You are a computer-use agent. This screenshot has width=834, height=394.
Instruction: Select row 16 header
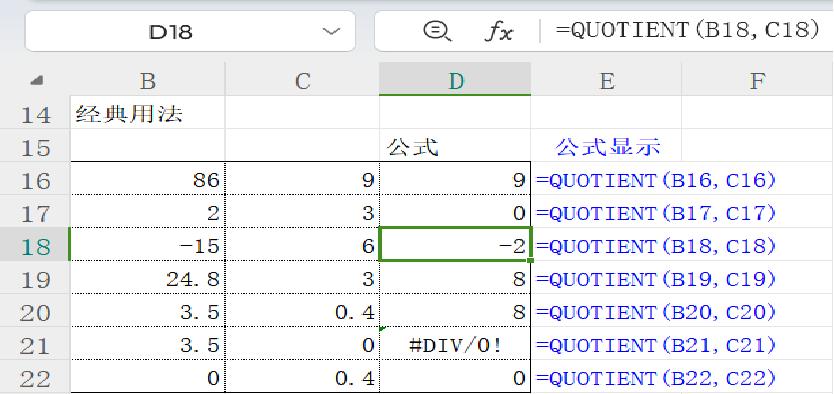tap(35, 179)
